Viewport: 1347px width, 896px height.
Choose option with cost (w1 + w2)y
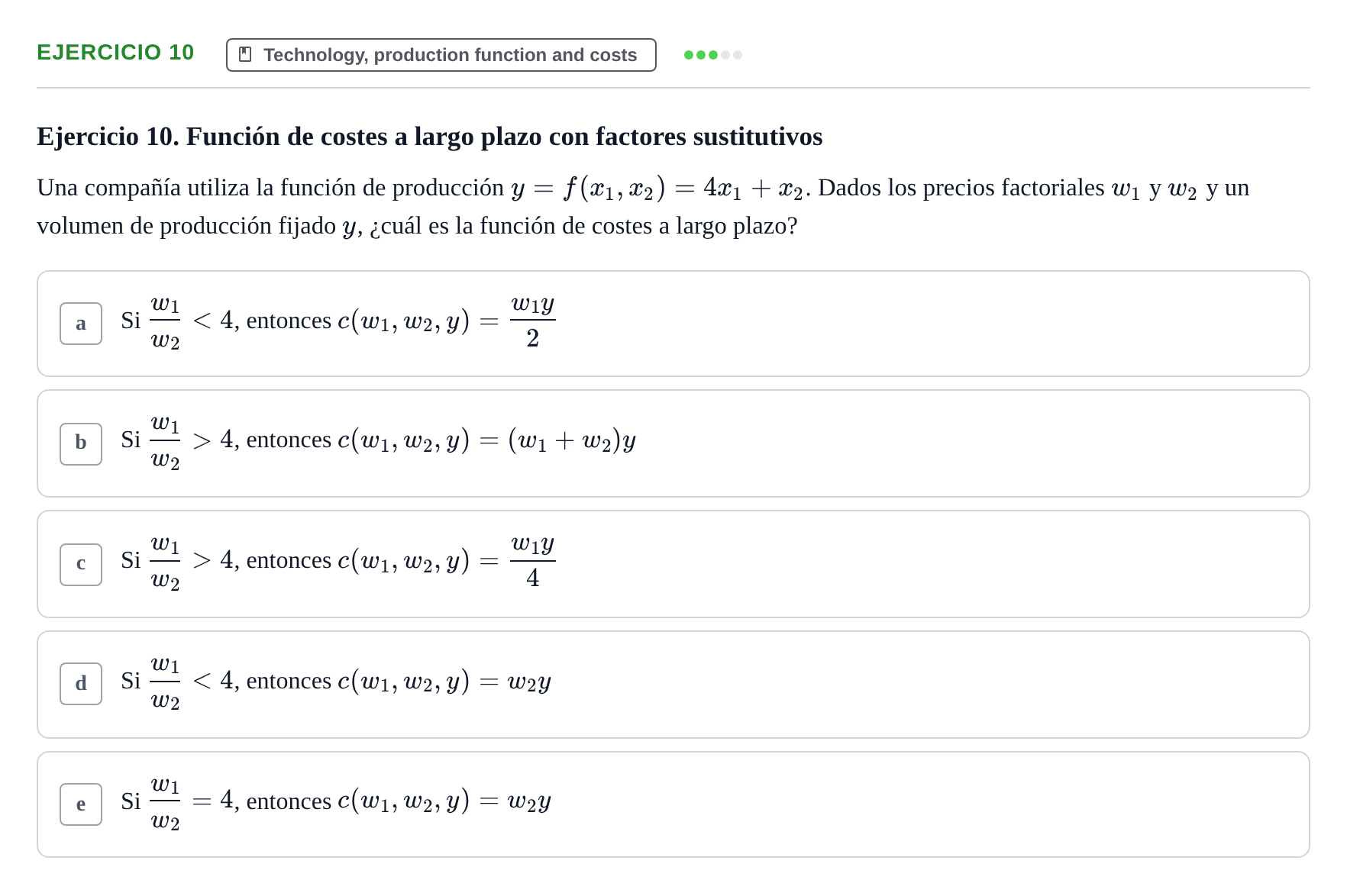(x=673, y=443)
